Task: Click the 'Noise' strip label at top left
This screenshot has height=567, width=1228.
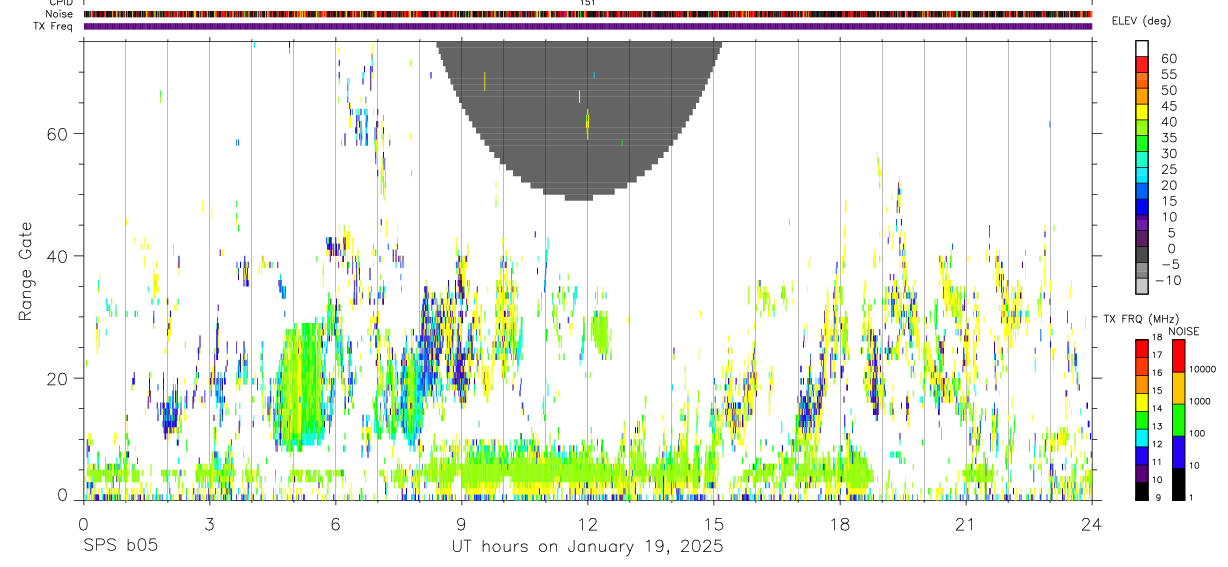Action: [x=59, y=14]
